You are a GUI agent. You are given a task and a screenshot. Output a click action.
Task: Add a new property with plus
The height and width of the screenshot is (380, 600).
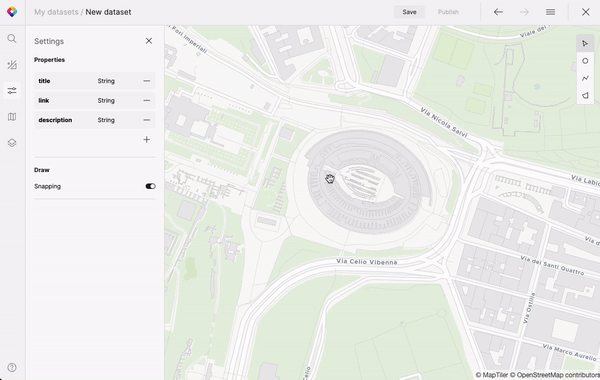click(x=147, y=140)
